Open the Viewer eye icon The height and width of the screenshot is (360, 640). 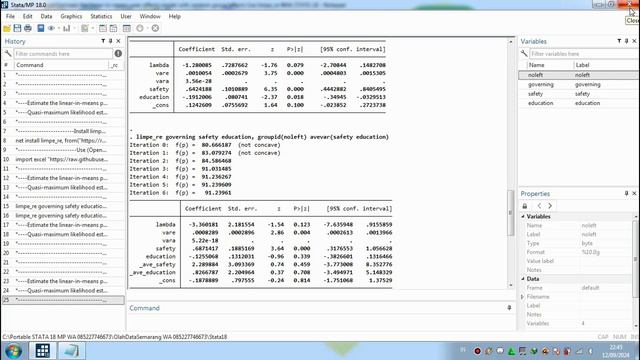(x=51, y=28)
